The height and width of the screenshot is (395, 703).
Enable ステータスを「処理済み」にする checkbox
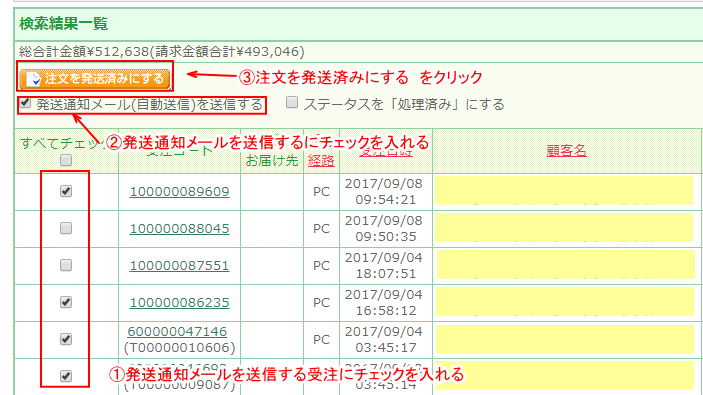click(x=292, y=103)
